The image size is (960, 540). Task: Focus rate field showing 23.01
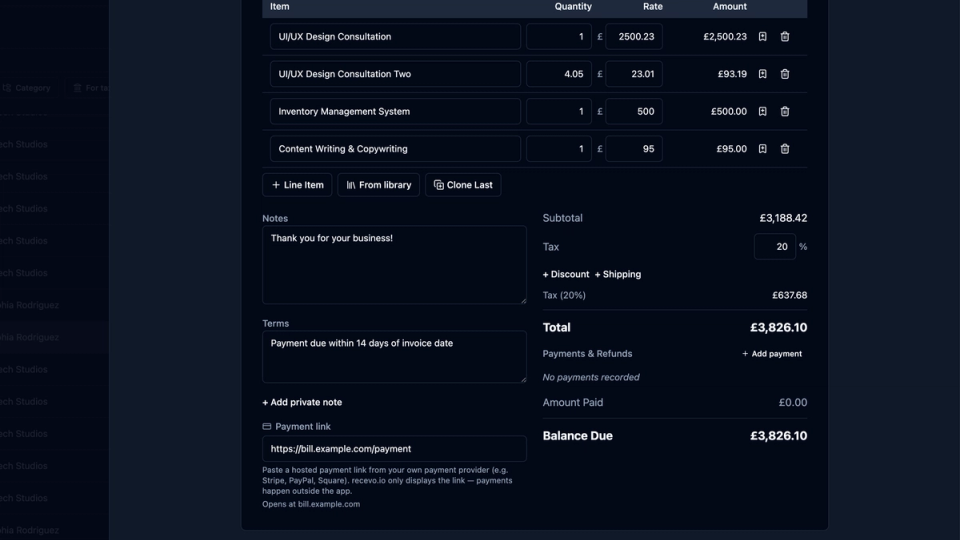click(x=634, y=74)
